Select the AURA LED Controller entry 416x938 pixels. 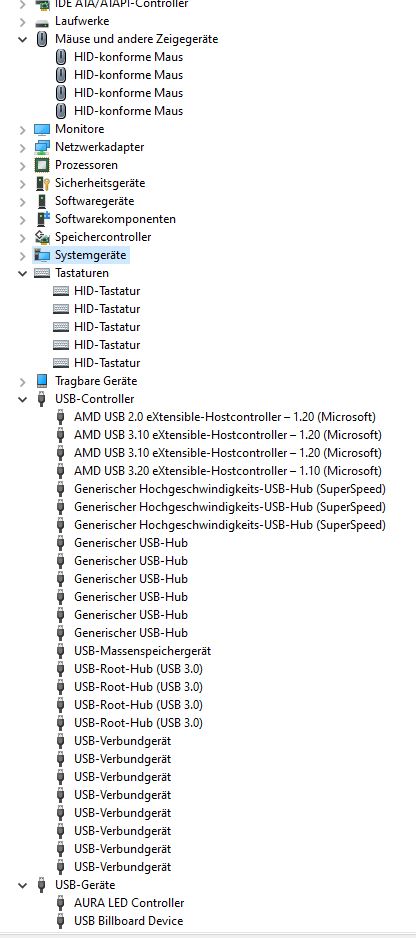tap(129, 903)
